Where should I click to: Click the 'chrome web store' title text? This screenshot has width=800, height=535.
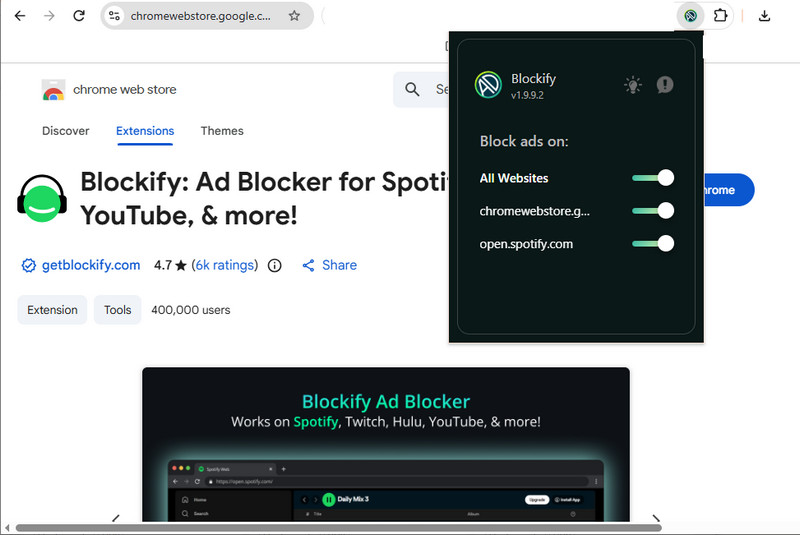124,90
